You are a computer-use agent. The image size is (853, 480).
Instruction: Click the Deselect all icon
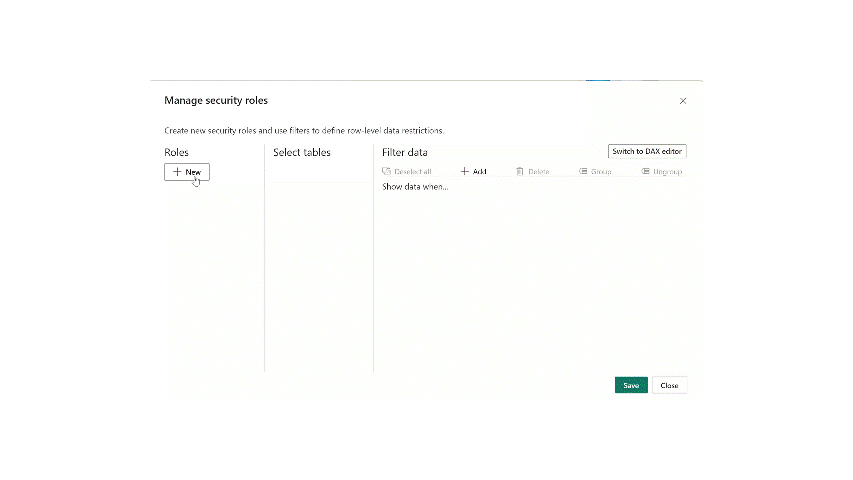click(387, 172)
